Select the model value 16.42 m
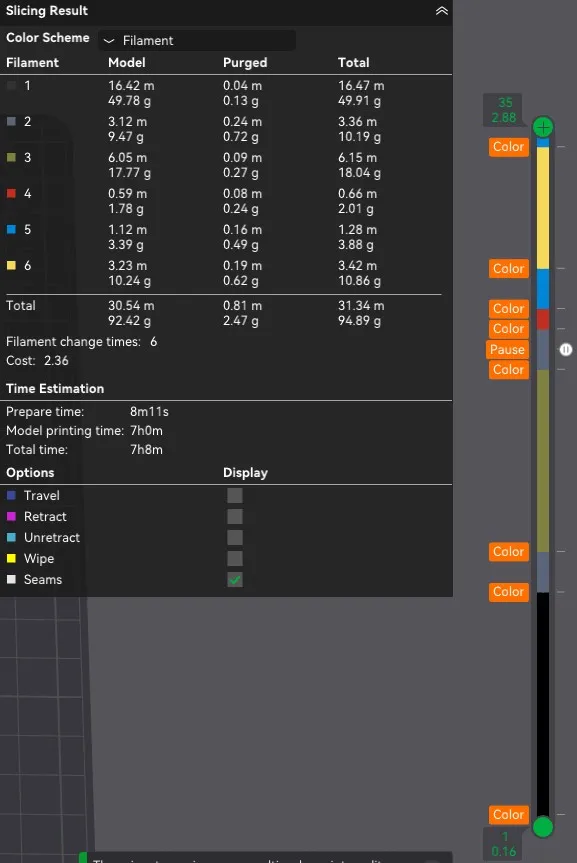 pyautogui.click(x=131, y=86)
